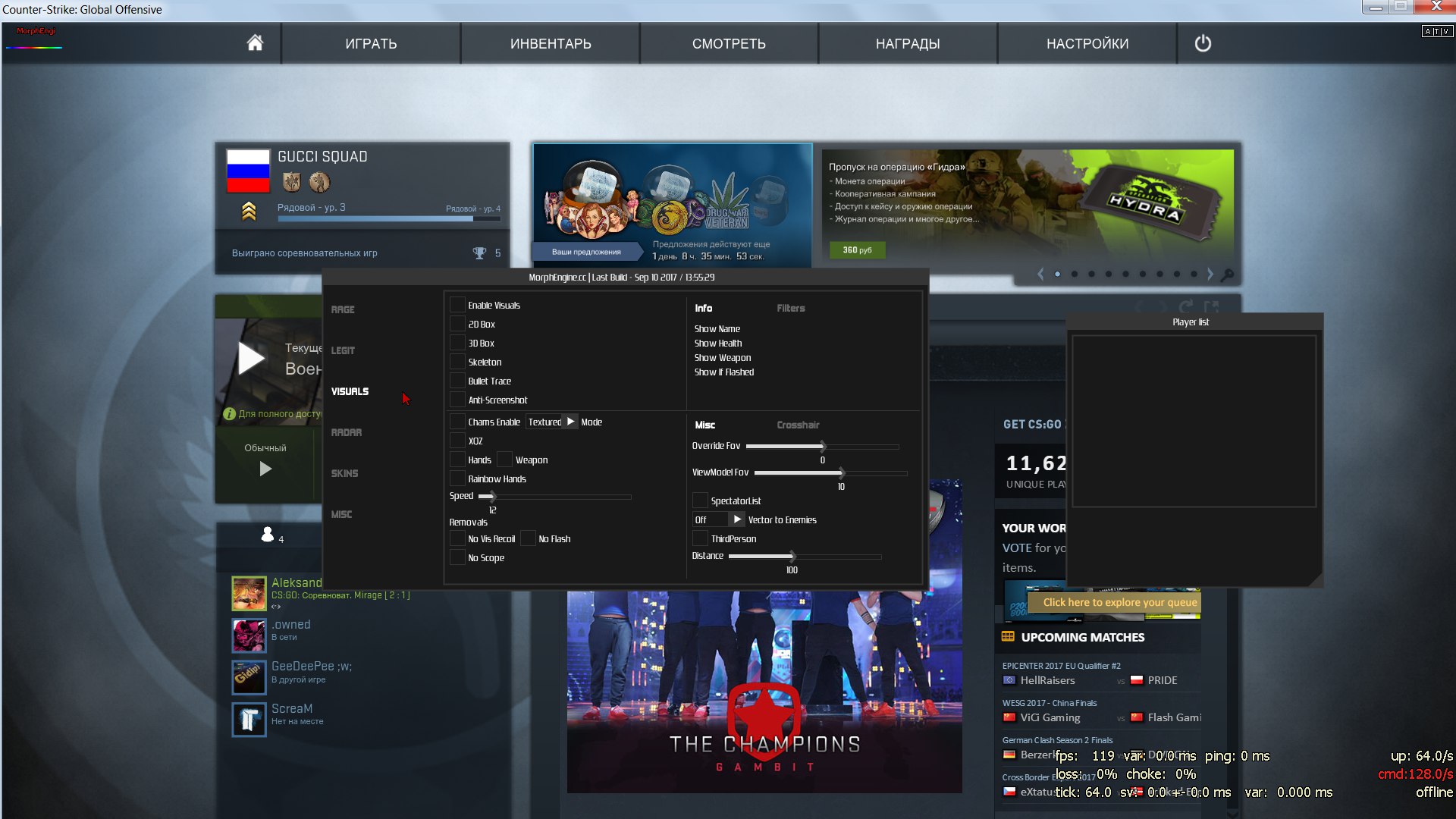Go to next news carousel slide
1456x819 pixels.
coord(1210,274)
